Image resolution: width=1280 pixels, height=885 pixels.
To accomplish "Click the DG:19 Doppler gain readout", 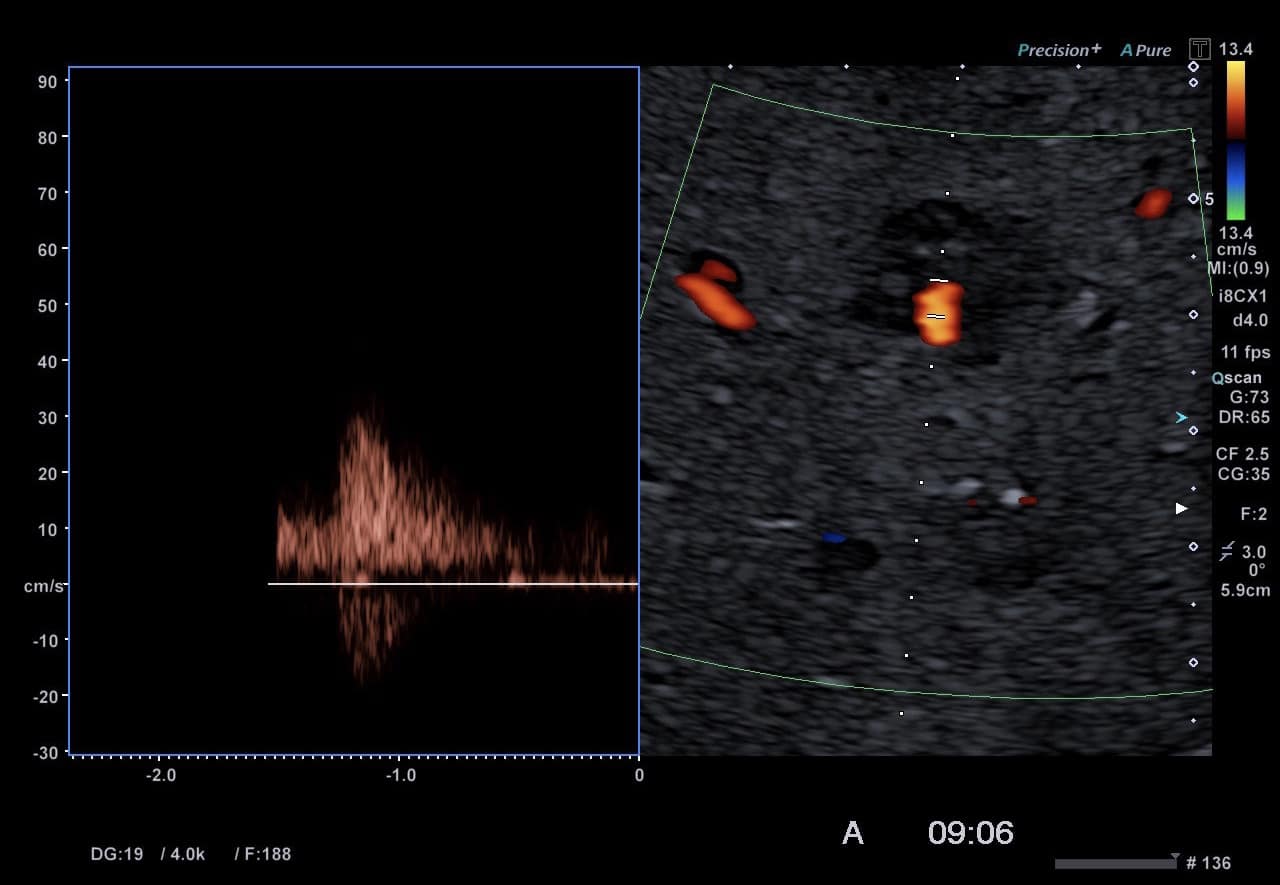I will coord(117,854).
